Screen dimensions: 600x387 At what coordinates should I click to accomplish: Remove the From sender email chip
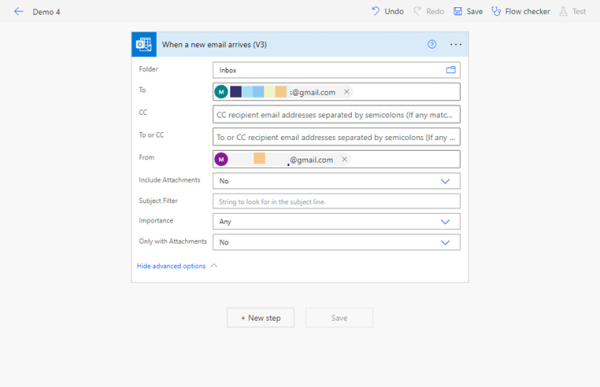click(344, 159)
